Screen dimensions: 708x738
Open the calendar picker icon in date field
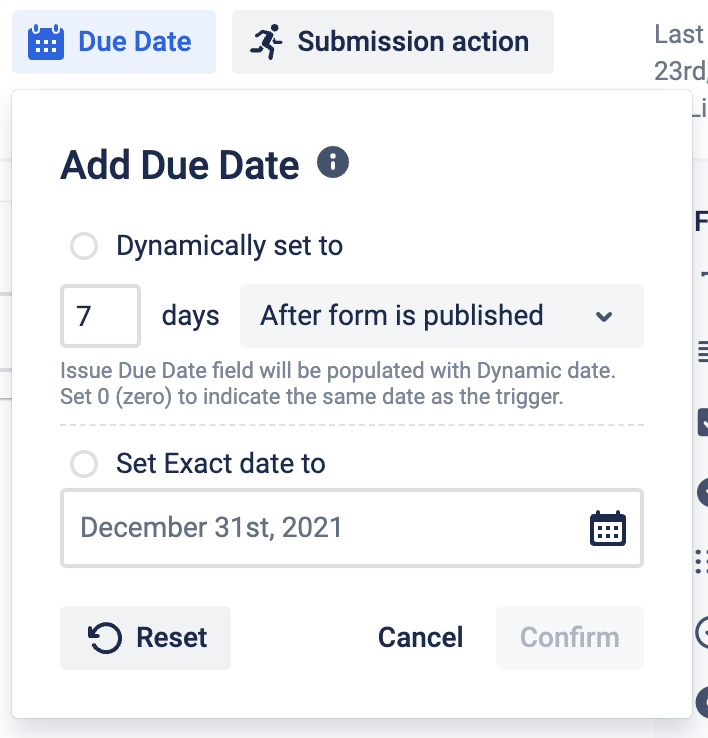coord(607,528)
